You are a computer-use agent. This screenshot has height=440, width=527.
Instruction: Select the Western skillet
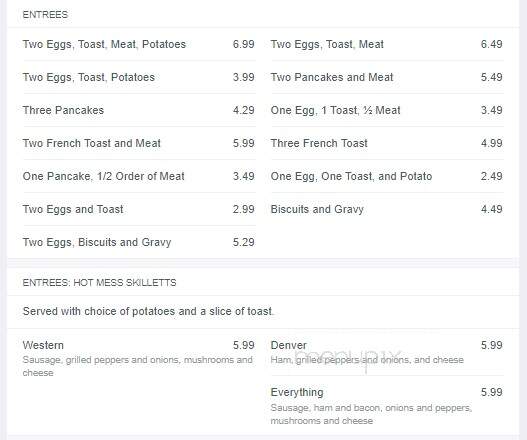(x=138, y=358)
